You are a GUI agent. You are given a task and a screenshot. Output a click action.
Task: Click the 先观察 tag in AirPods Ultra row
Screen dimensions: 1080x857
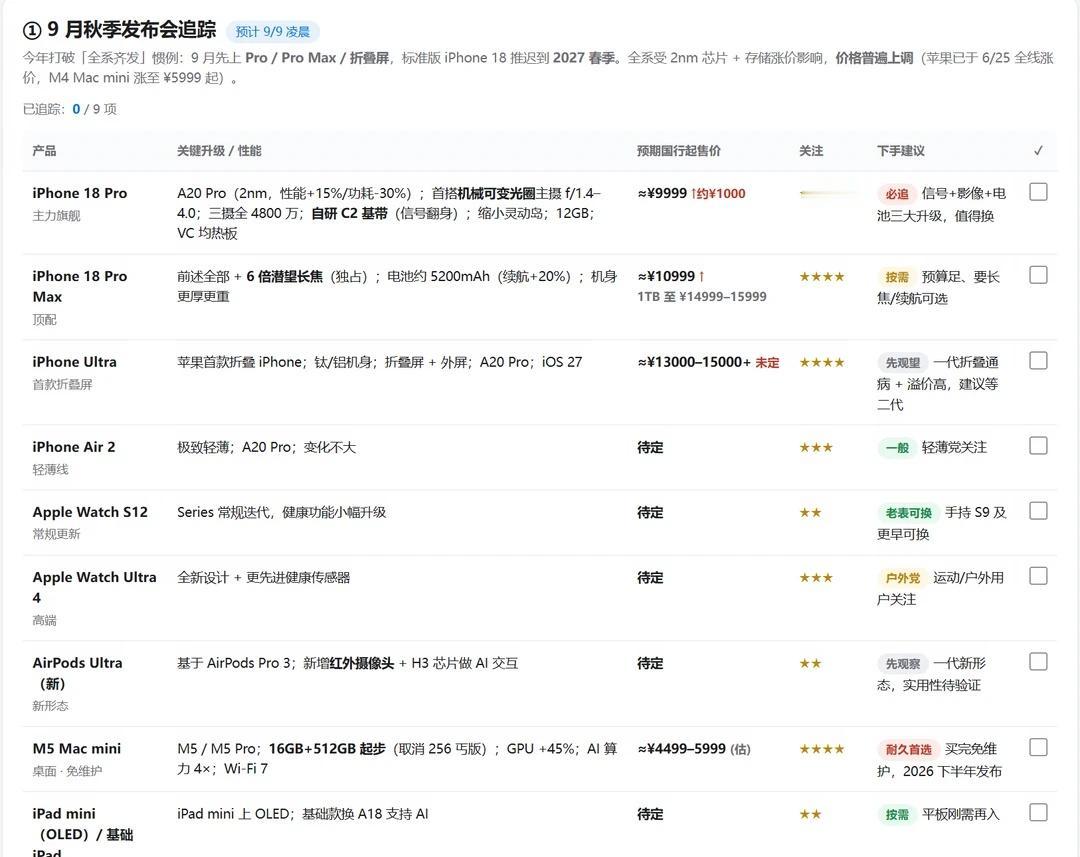pyautogui.click(x=902, y=663)
